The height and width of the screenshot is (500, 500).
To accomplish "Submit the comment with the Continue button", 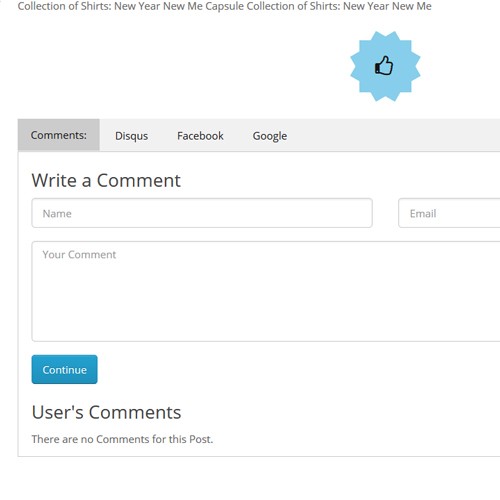I will 65,369.
